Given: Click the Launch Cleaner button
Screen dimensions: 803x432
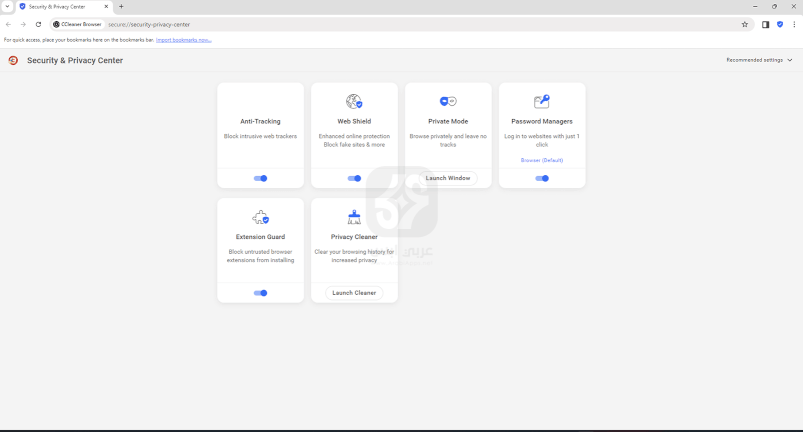Looking at the screenshot, I should (x=354, y=293).
